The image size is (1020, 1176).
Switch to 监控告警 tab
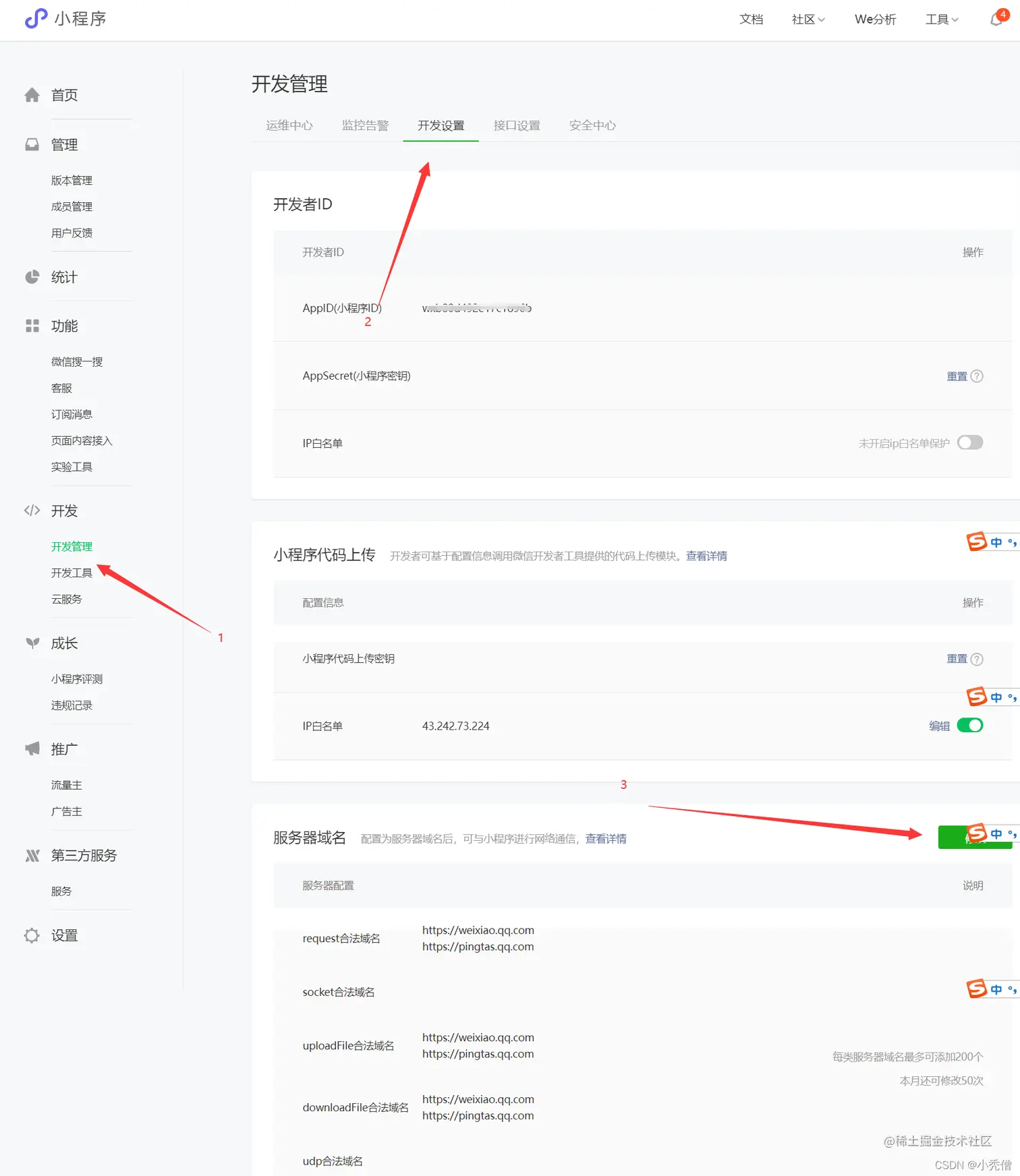[x=365, y=125]
